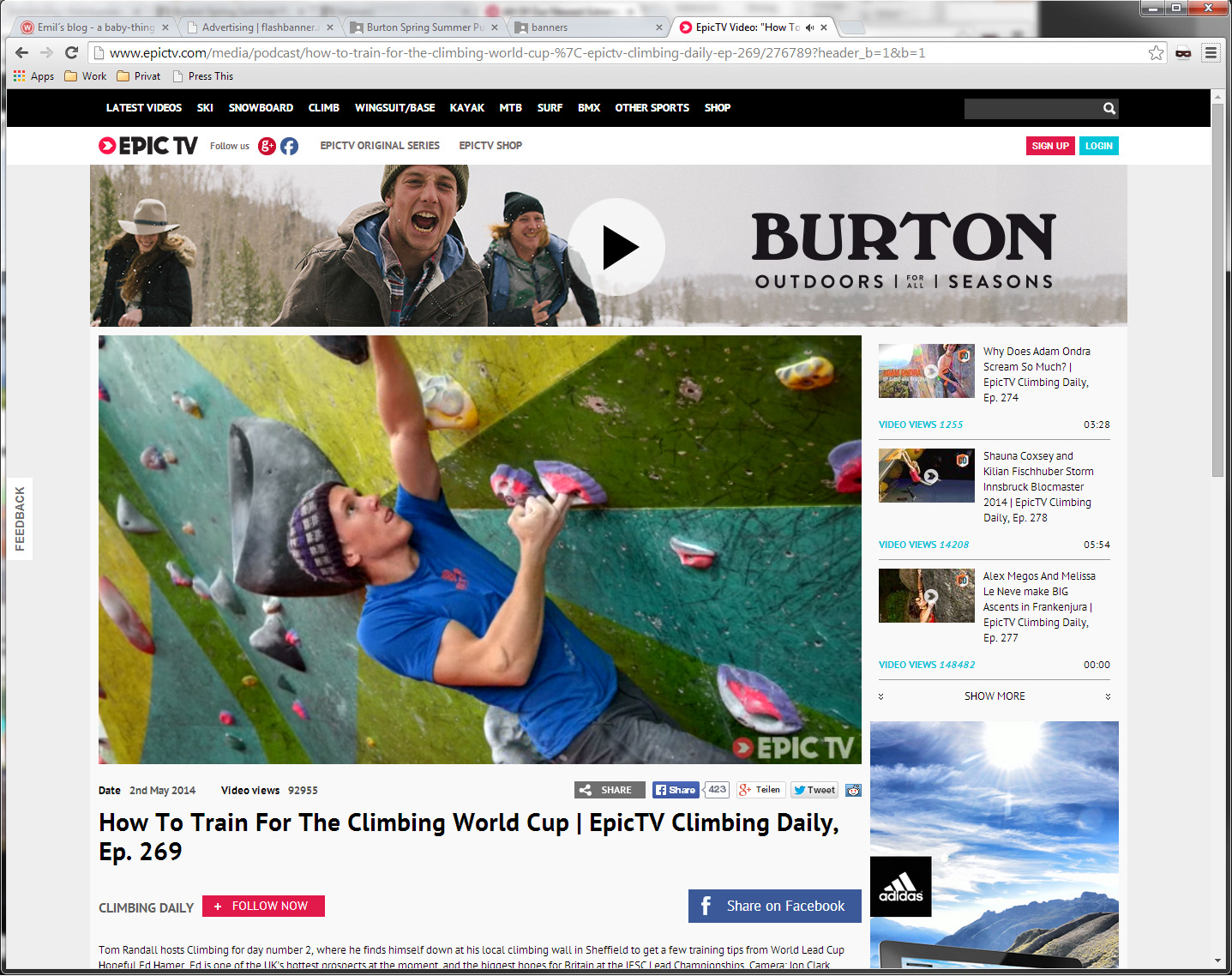Click the incognito mask extension icon
Screen dimensions: 1232x976
tap(1183, 53)
